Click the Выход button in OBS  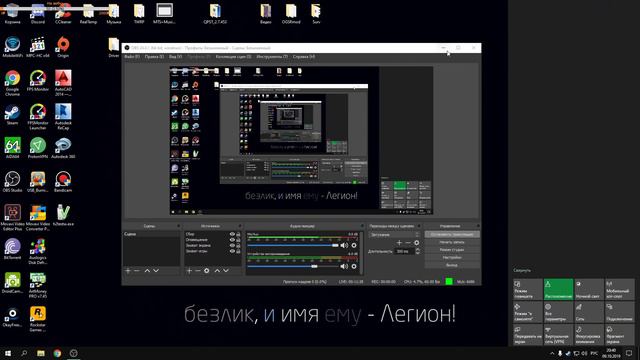click(452, 265)
